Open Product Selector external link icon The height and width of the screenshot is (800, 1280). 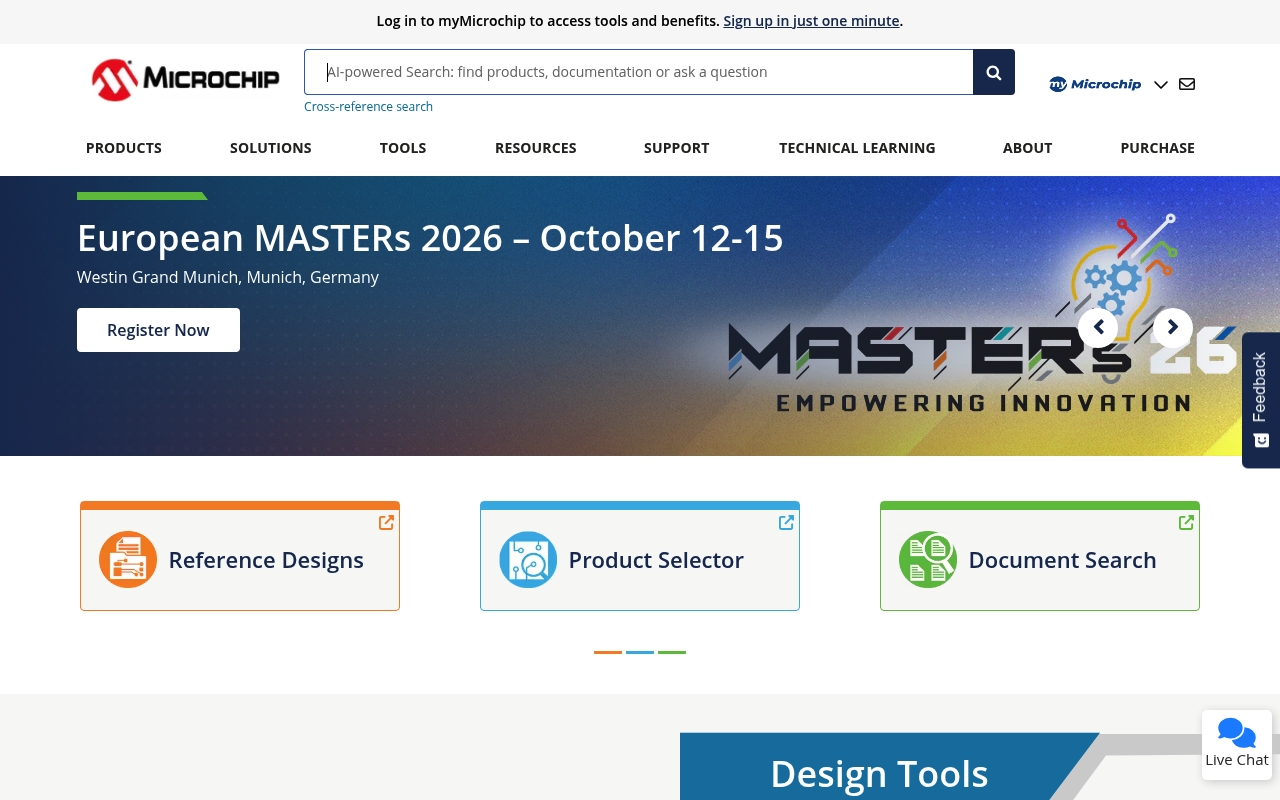pyautogui.click(x=786, y=522)
